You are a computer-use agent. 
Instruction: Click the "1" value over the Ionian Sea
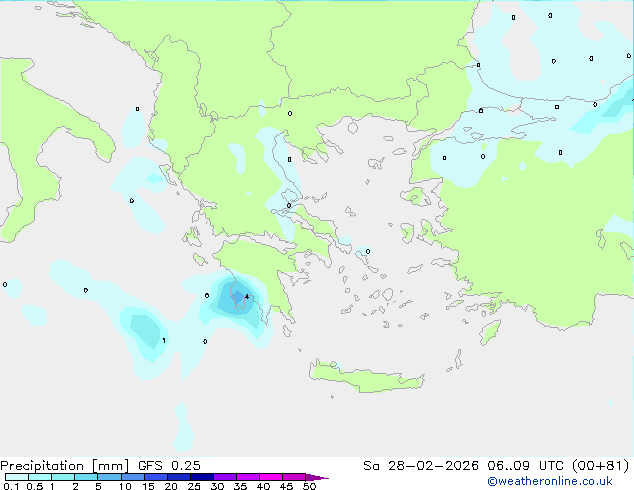pyautogui.click(x=164, y=340)
